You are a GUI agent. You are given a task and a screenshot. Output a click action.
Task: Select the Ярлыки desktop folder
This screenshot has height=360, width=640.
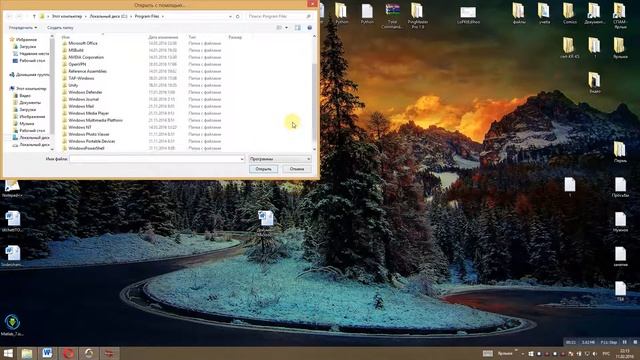coord(620,48)
